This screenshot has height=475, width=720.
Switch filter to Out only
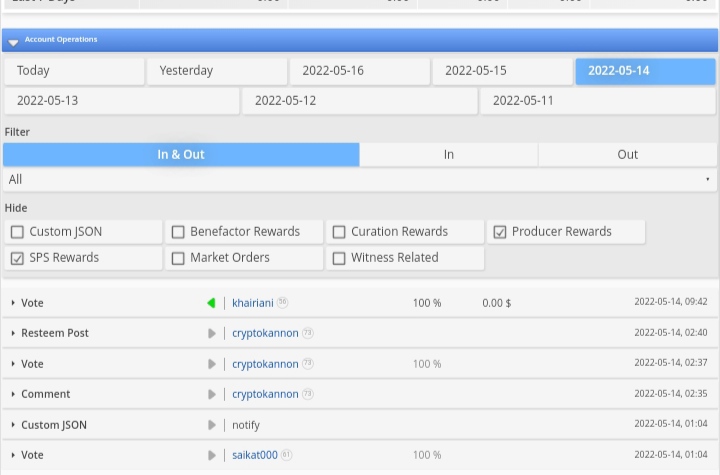click(x=627, y=155)
